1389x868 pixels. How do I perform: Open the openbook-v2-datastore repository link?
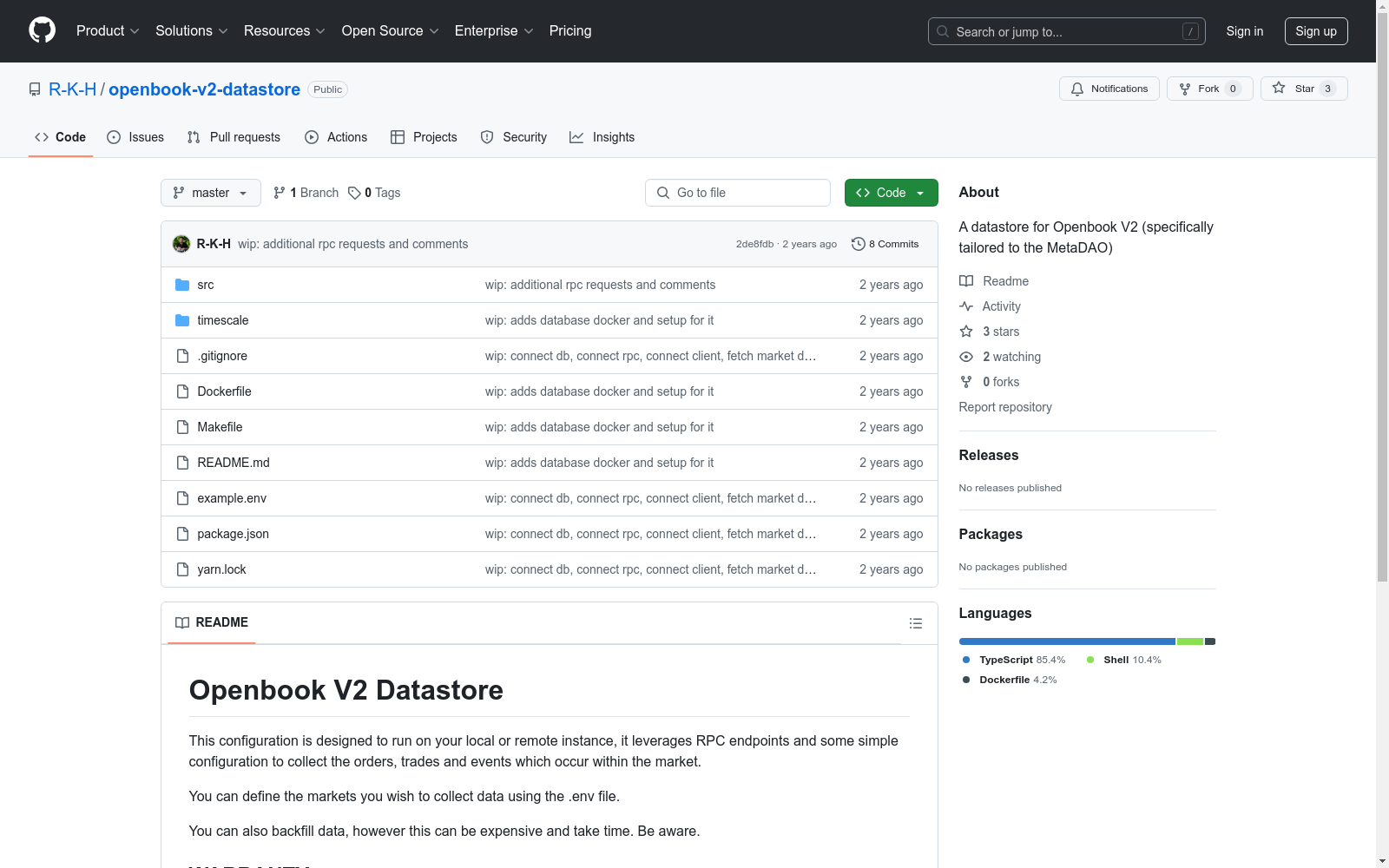[x=204, y=89]
